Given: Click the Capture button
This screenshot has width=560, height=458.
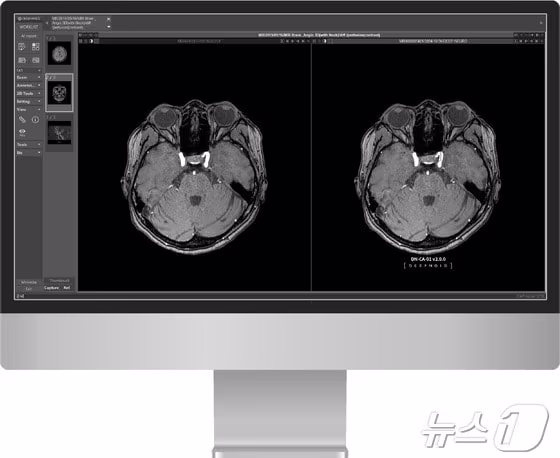Looking at the screenshot, I should click(52, 288).
